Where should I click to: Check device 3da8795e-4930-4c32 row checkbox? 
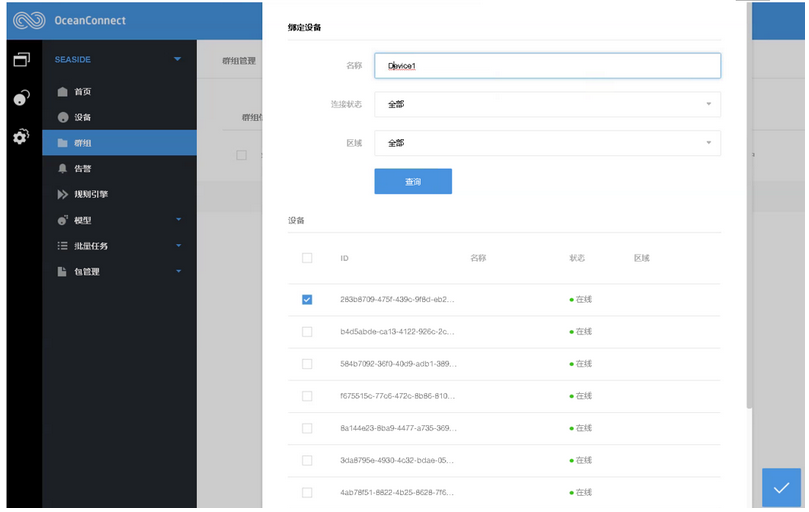307,460
